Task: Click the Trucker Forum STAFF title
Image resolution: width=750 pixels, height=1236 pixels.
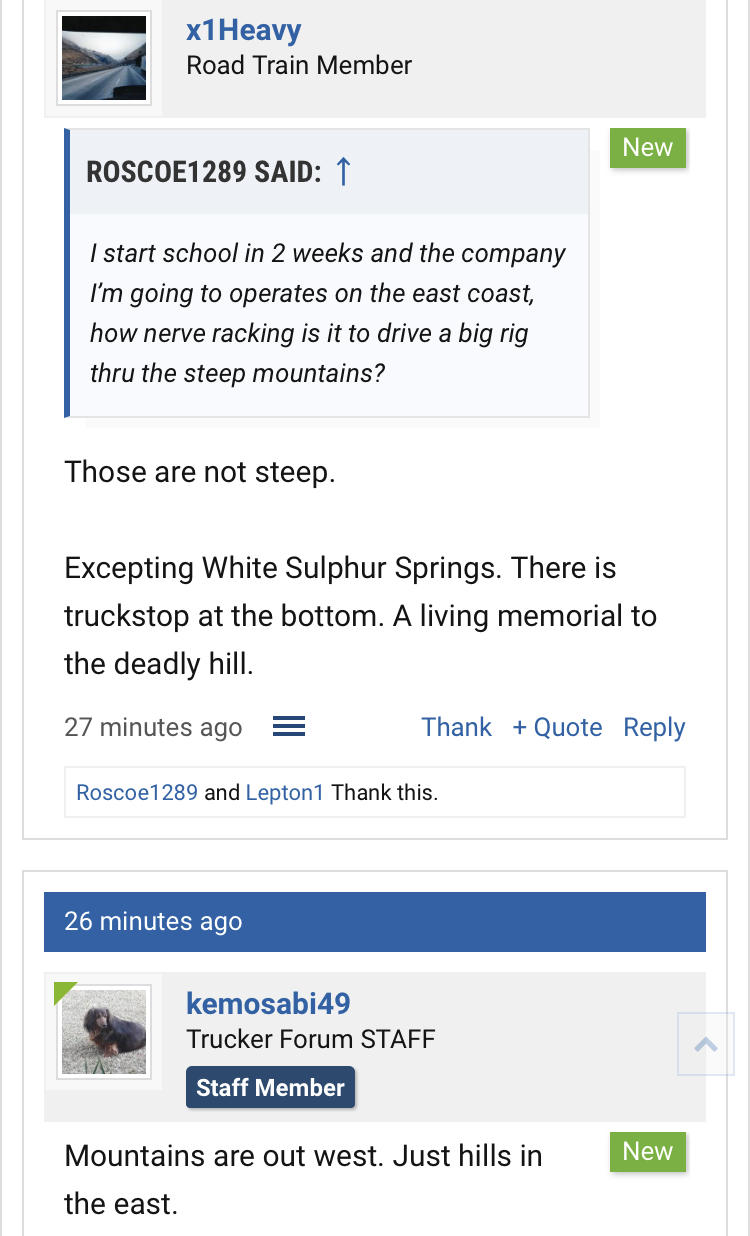Action: point(311,1039)
